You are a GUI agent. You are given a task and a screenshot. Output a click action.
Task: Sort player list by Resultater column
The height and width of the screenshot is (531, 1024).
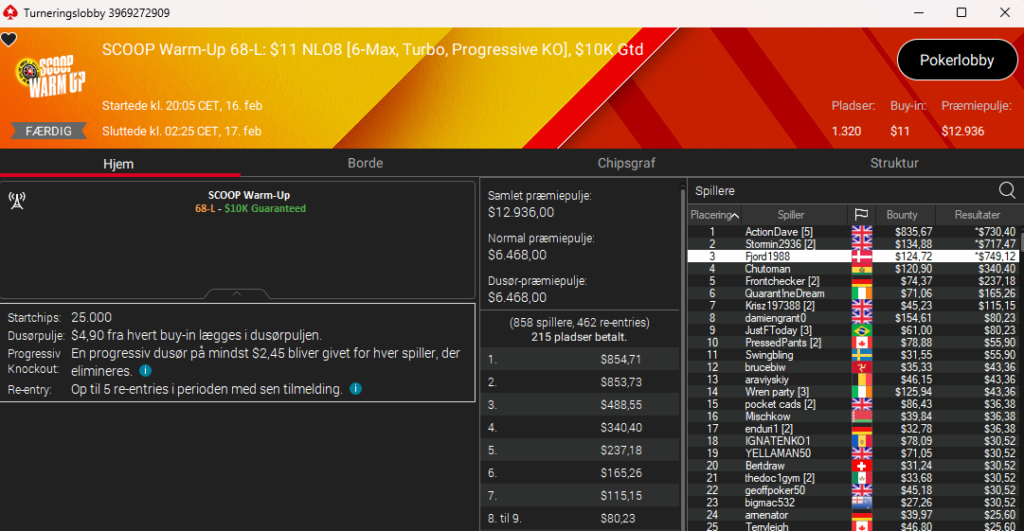click(976, 215)
